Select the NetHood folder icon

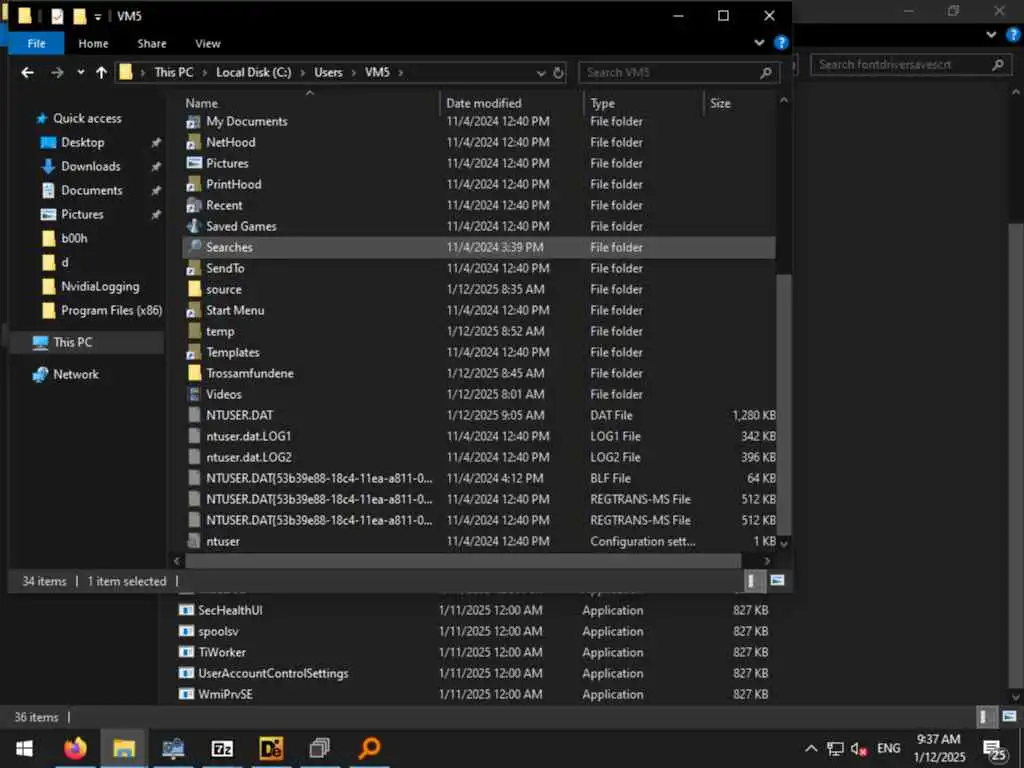[193, 142]
